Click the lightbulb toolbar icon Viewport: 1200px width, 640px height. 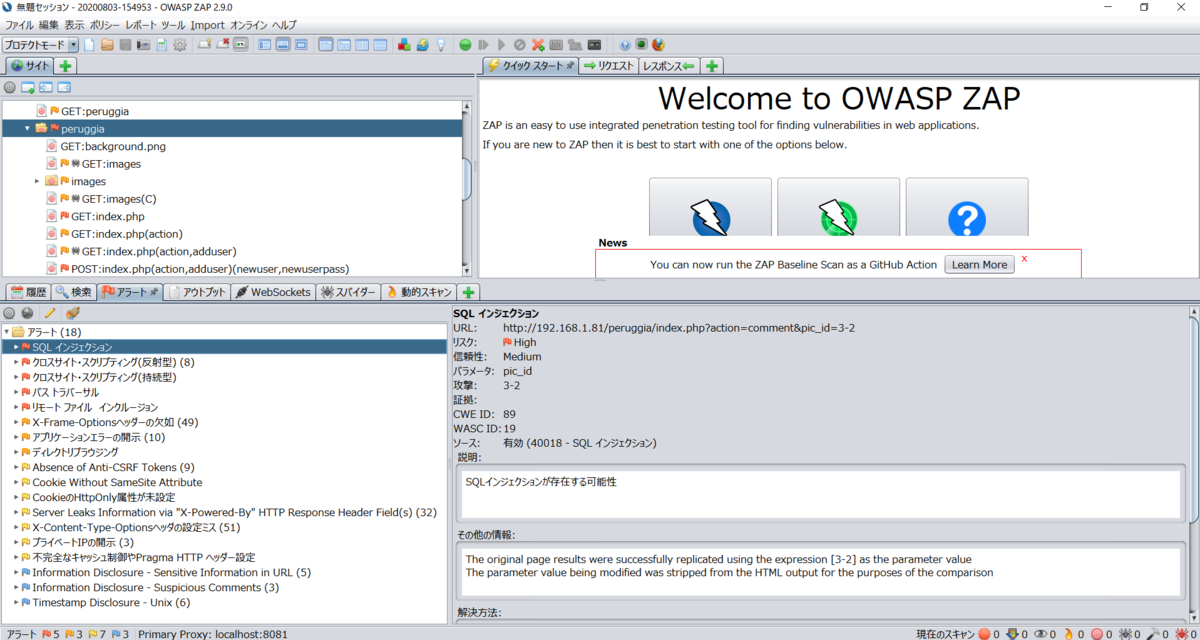[441, 45]
